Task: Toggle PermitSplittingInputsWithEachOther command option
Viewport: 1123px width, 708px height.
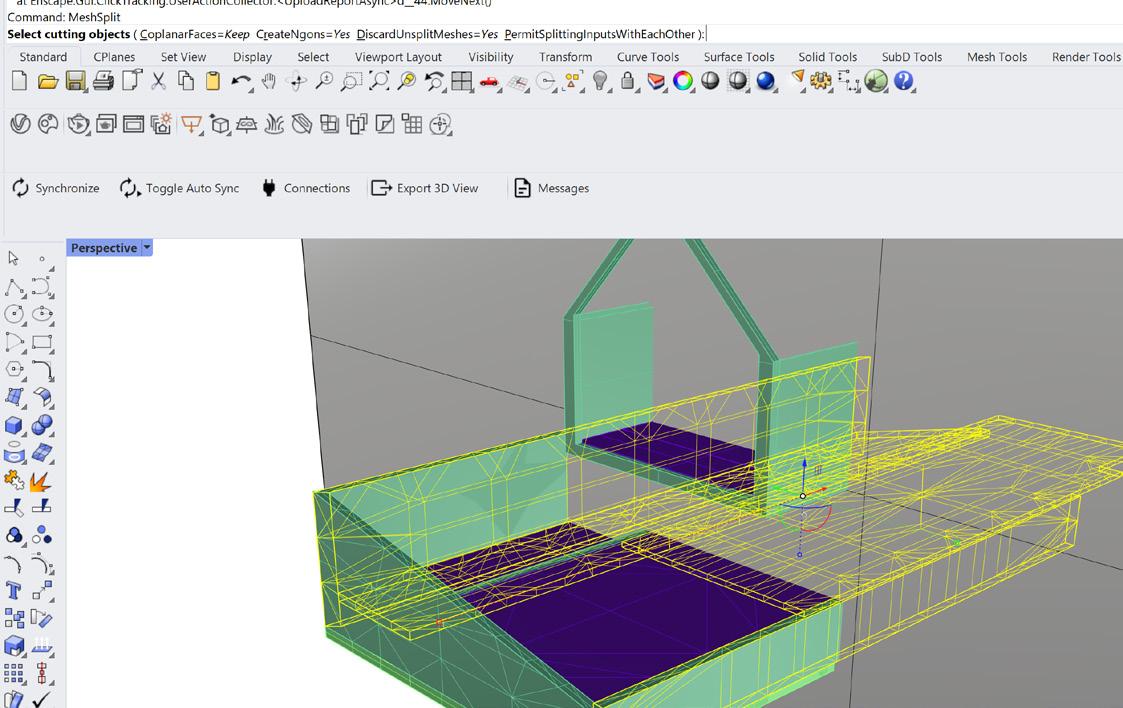Action: [598, 34]
